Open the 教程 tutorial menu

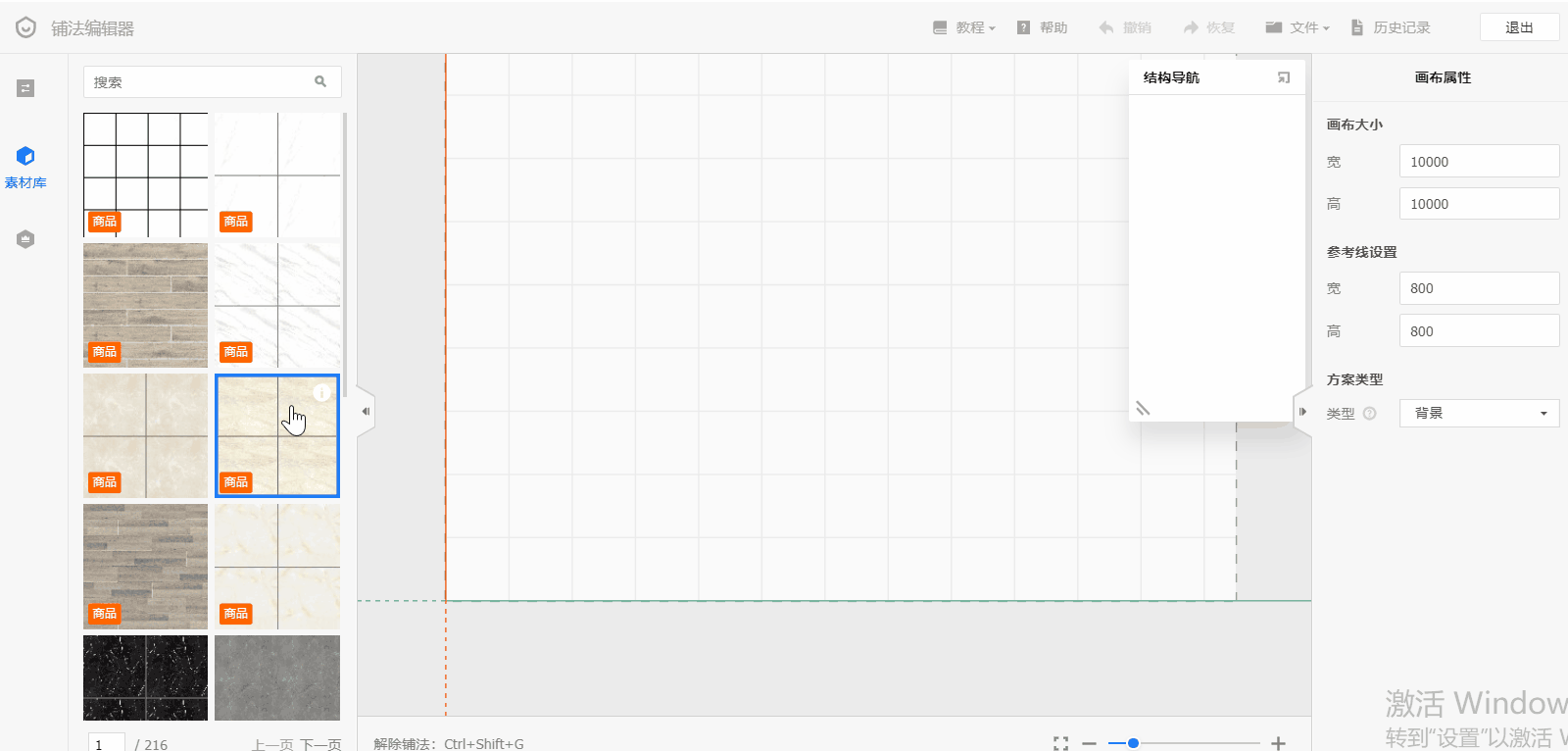964,27
